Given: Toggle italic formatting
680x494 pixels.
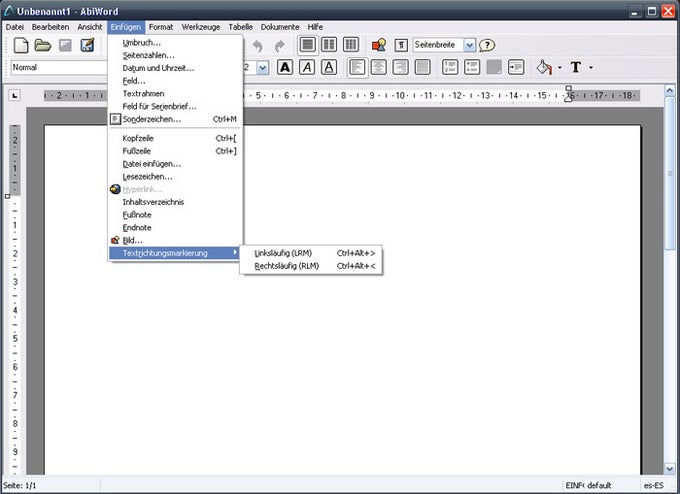Looking at the screenshot, I should tap(307, 67).
